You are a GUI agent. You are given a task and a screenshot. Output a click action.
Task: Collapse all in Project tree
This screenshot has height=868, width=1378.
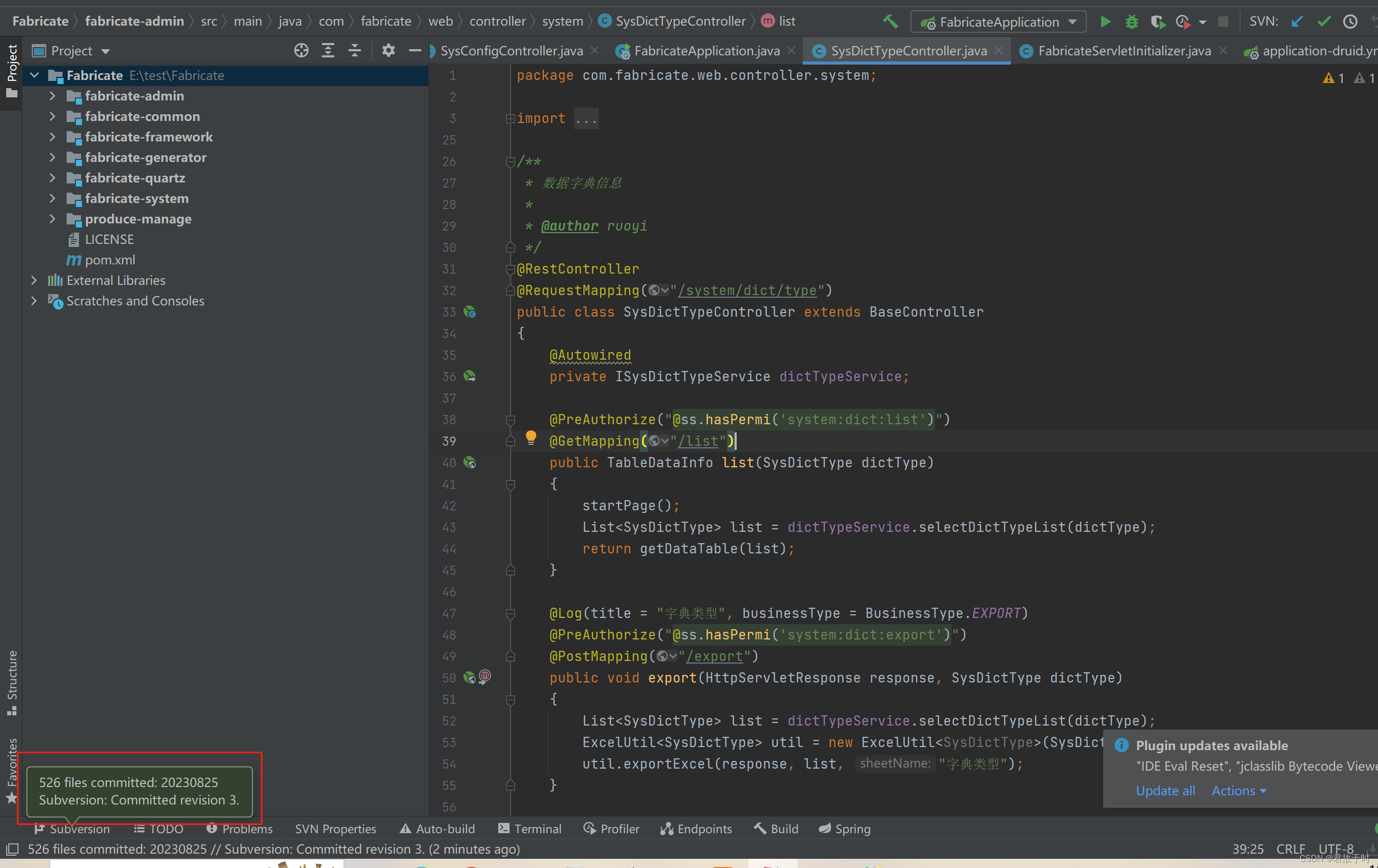(355, 51)
